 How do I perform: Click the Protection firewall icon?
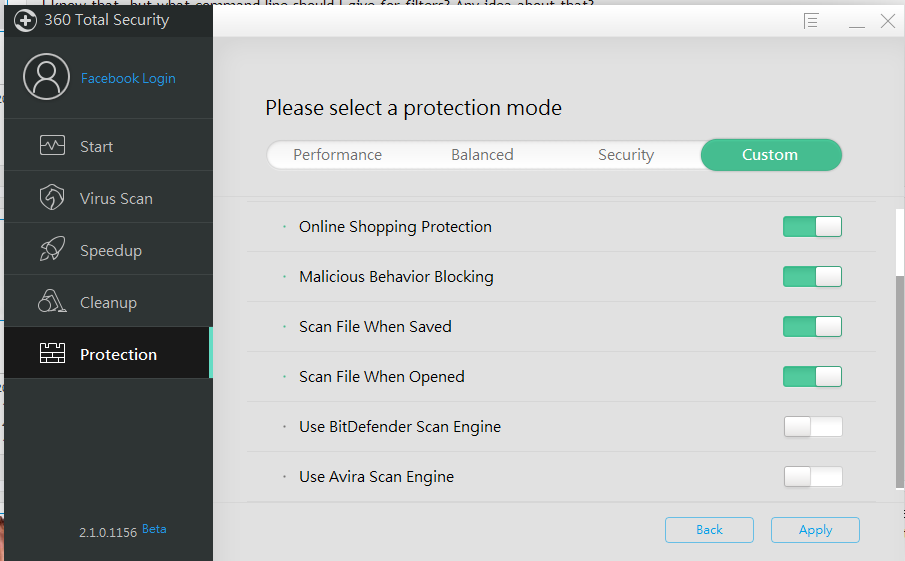click(x=52, y=354)
